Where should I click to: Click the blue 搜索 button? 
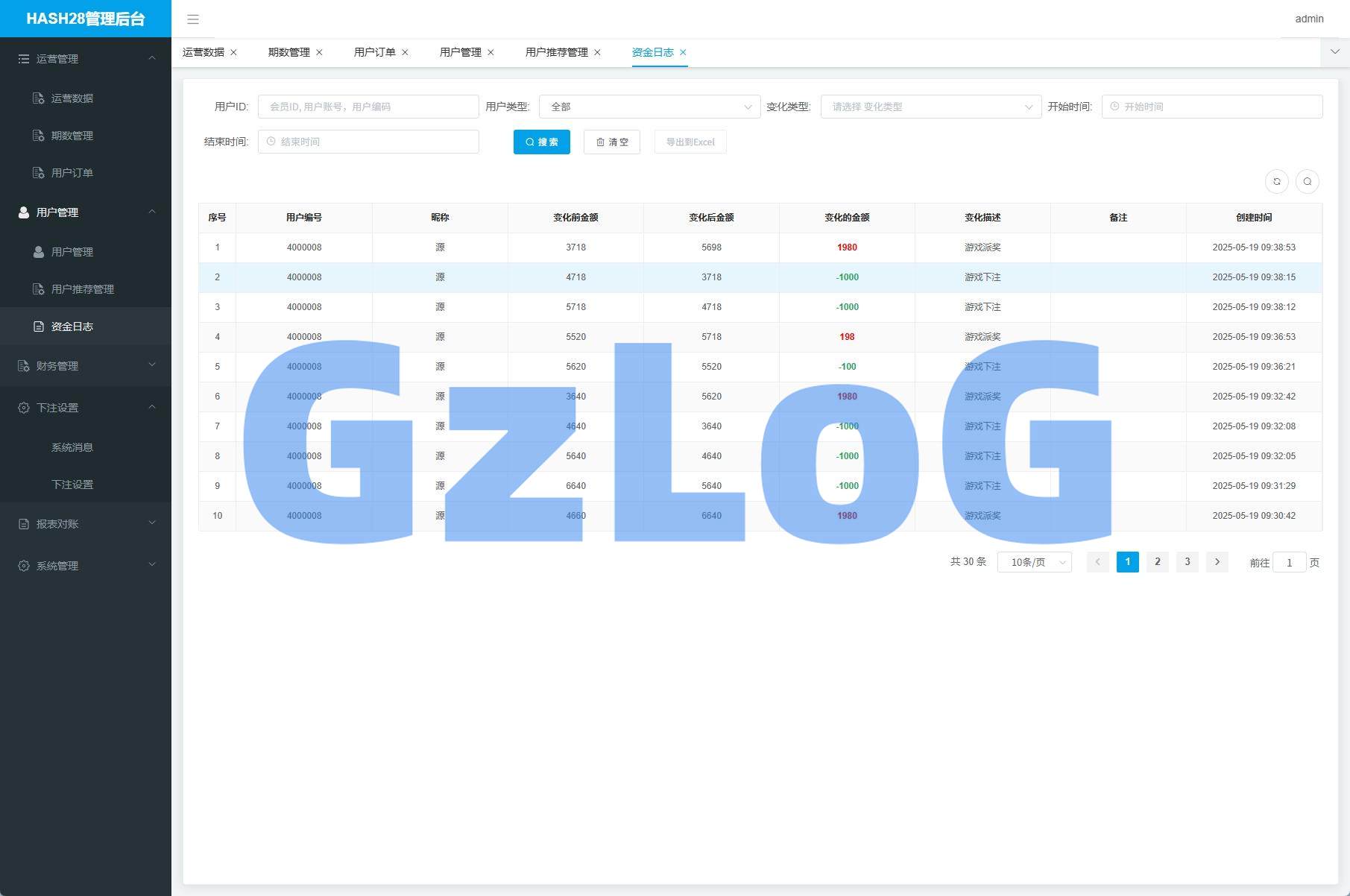click(541, 142)
